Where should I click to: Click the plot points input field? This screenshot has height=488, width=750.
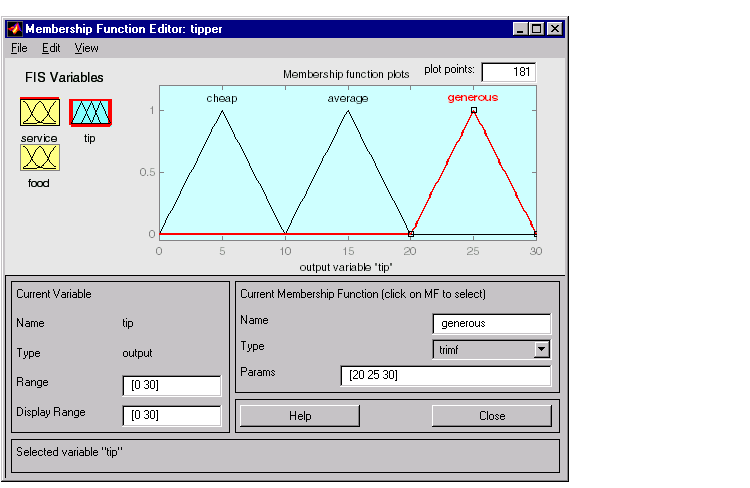508,72
